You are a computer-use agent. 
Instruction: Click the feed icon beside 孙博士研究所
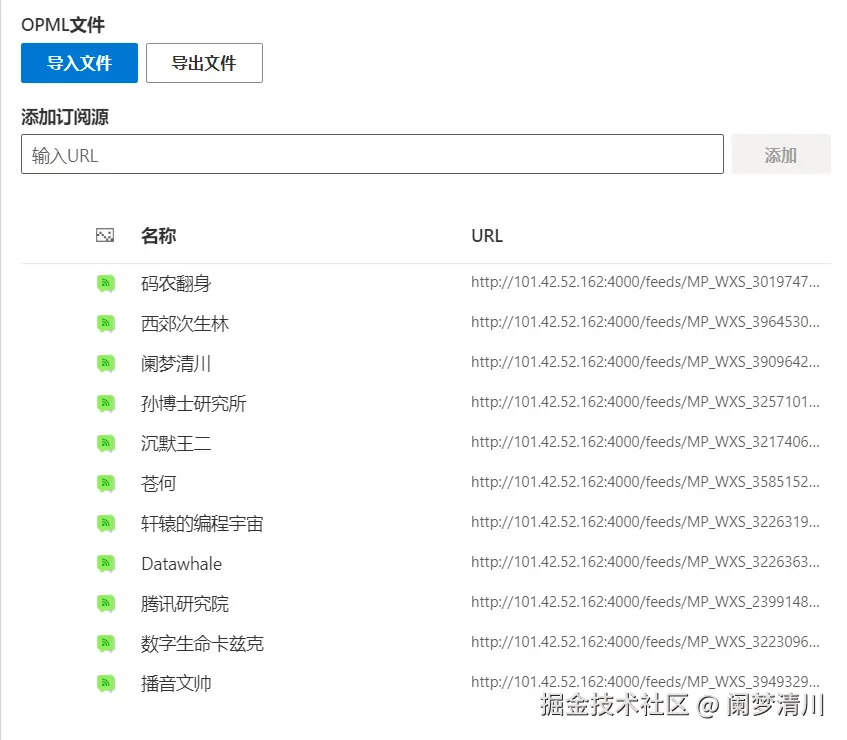106,403
